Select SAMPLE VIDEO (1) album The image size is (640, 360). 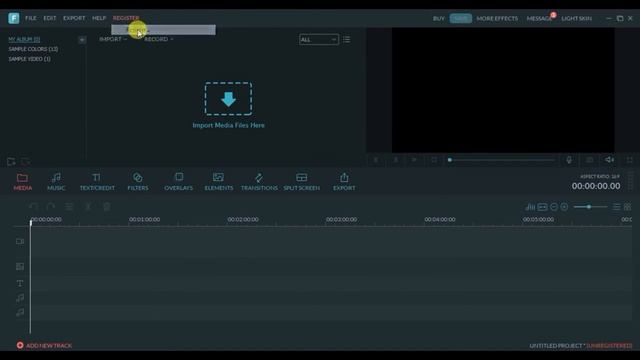(29, 59)
